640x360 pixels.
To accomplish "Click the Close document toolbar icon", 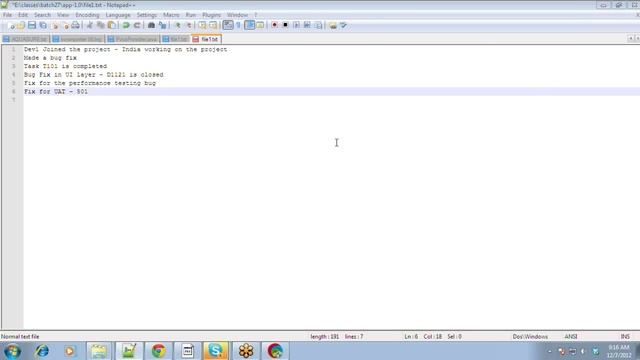I will tap(55, 25).
